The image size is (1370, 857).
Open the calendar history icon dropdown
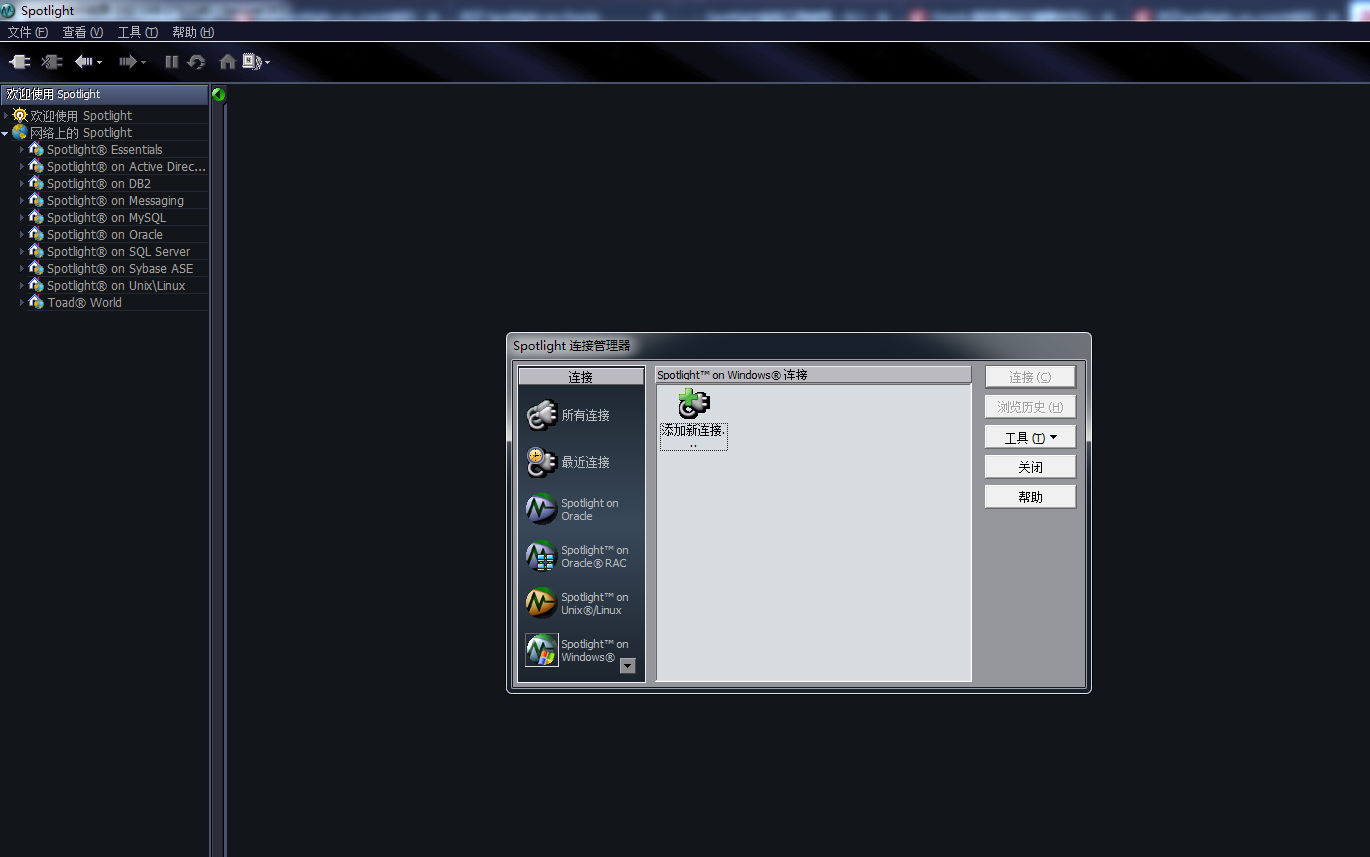click(x=267, y=63)
